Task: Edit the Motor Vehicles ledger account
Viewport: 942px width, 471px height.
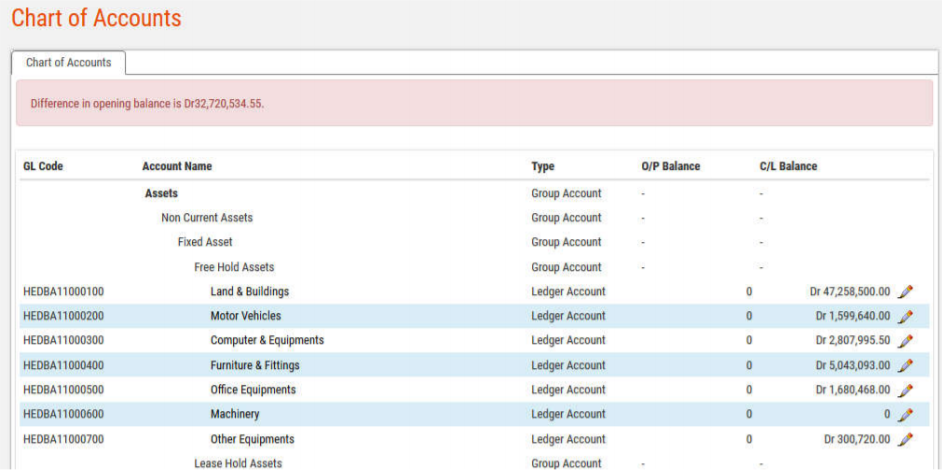Action: pyautogui.click(x=905, y=317)
